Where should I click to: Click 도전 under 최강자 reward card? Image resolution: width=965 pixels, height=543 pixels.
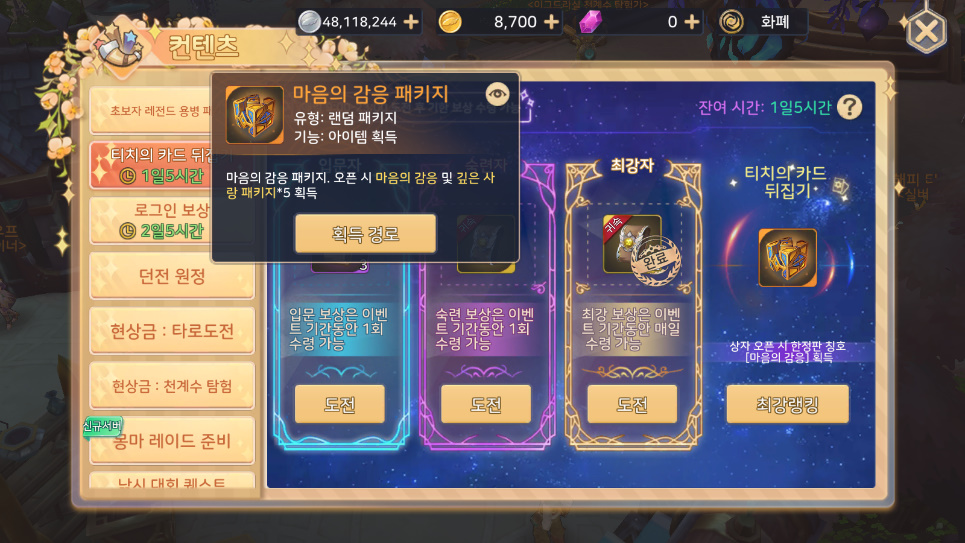tap(632, 404)
